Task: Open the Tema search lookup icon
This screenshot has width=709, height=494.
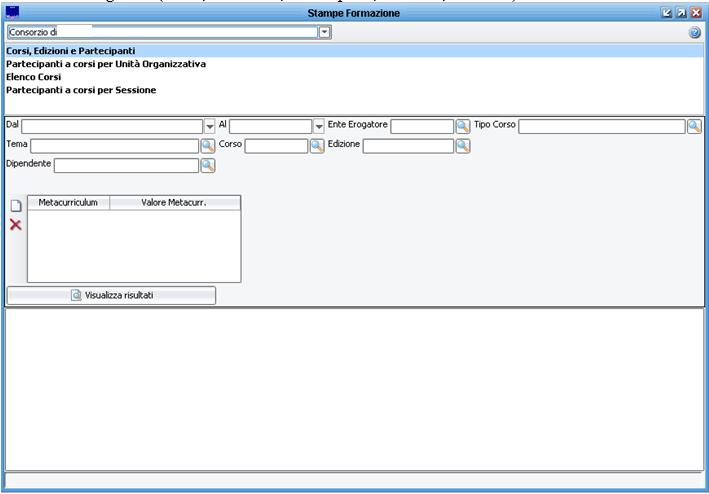Action: (x=208, y=145)
